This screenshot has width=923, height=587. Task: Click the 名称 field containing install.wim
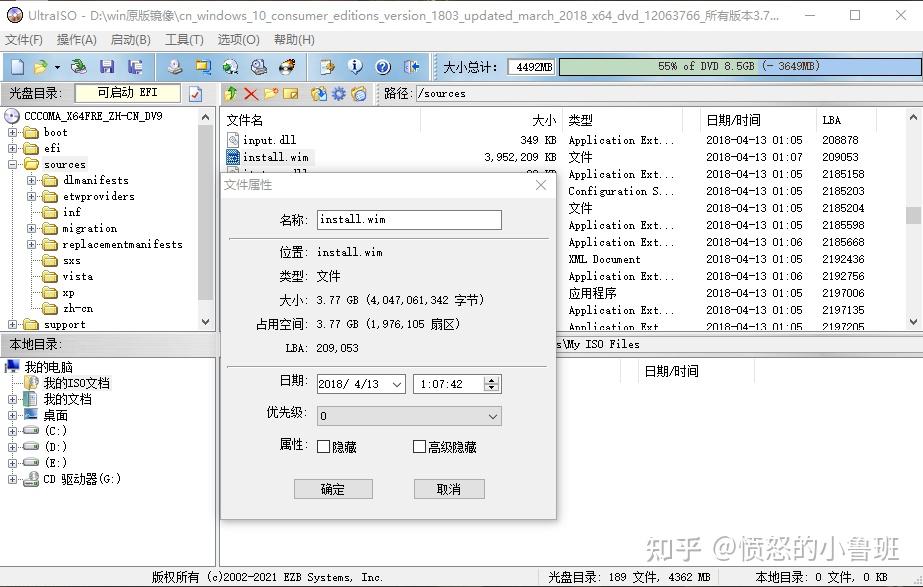(409, 220)
